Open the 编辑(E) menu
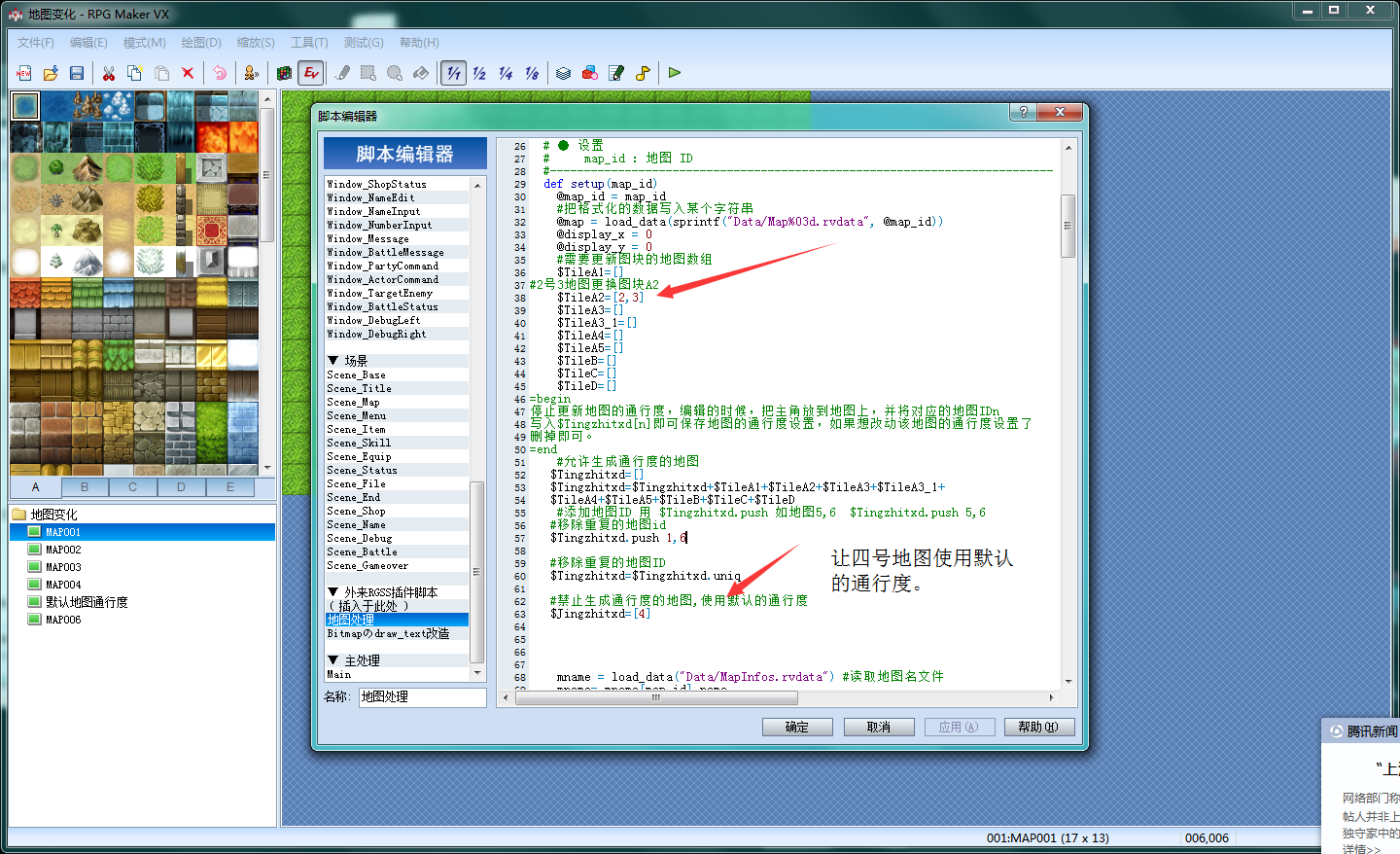Viewport: 1400px width, 854px height. pyautogui.click(x=88, y=43)
